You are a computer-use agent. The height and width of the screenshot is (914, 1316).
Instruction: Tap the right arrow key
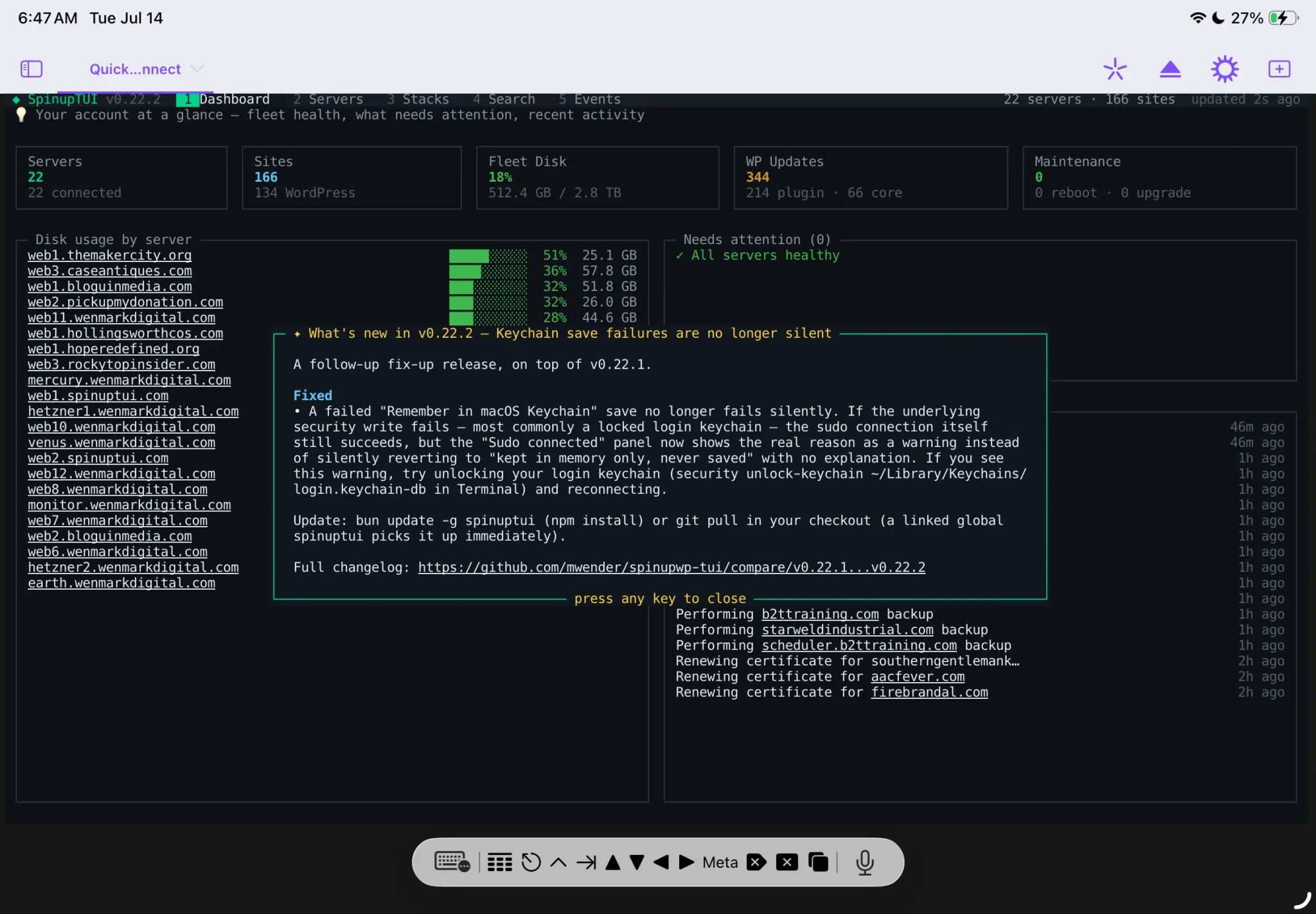tap(686, 862)
